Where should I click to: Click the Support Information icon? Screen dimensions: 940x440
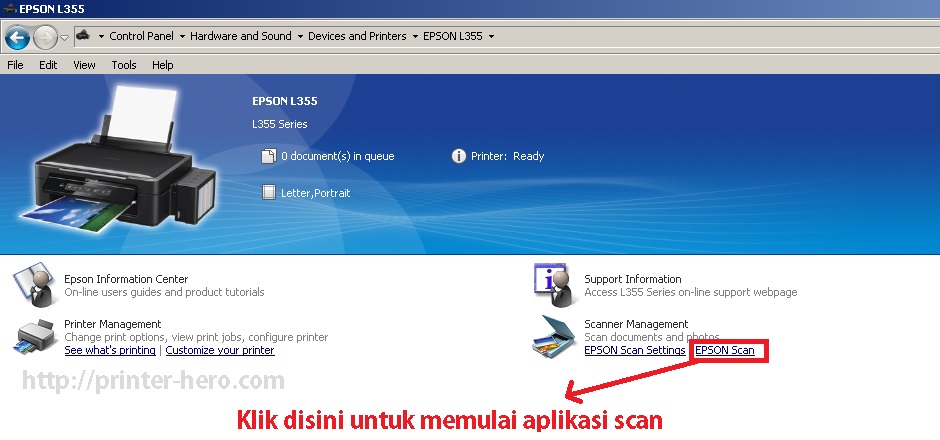click(x=553, y=285)
